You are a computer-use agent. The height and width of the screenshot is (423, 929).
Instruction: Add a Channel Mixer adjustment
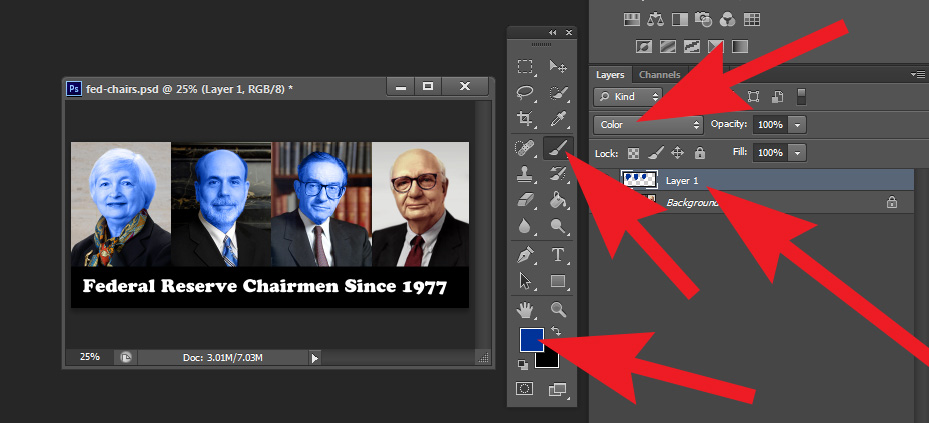point(727,20)
